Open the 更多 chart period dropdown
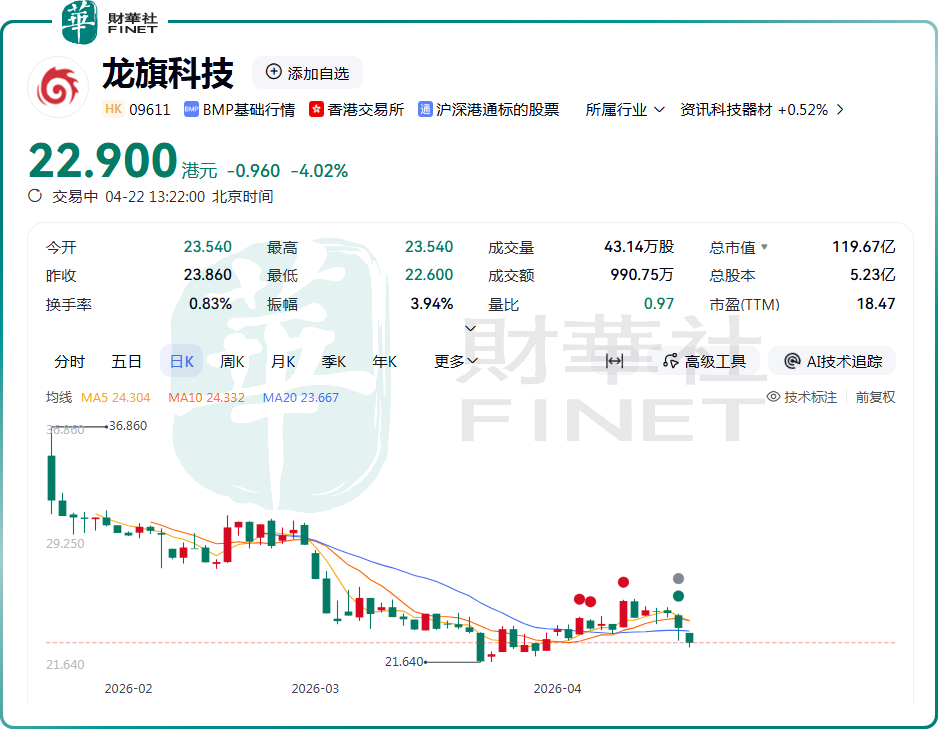 pos(455,361)
